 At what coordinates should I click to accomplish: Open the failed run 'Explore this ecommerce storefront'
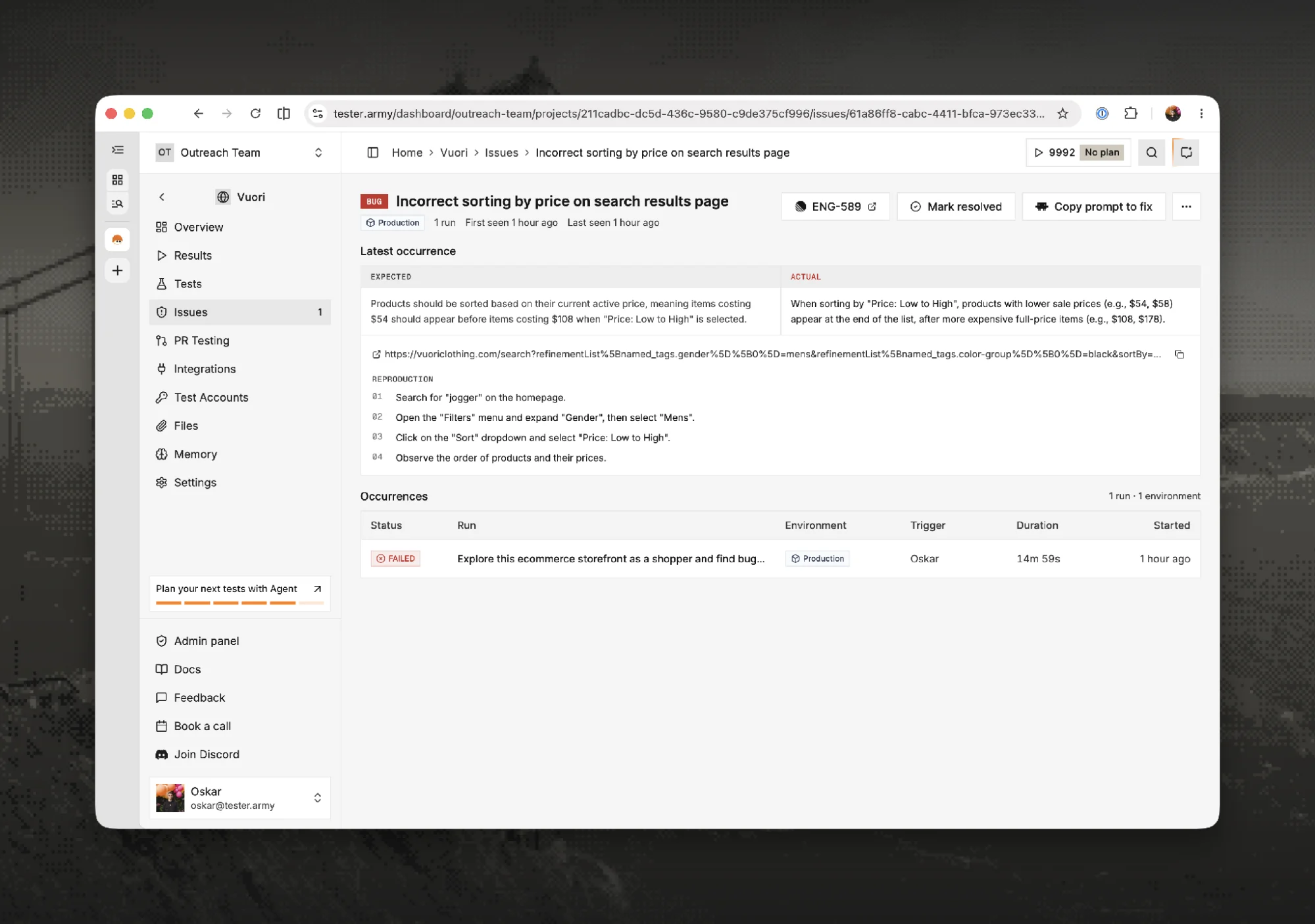(610, 559)
